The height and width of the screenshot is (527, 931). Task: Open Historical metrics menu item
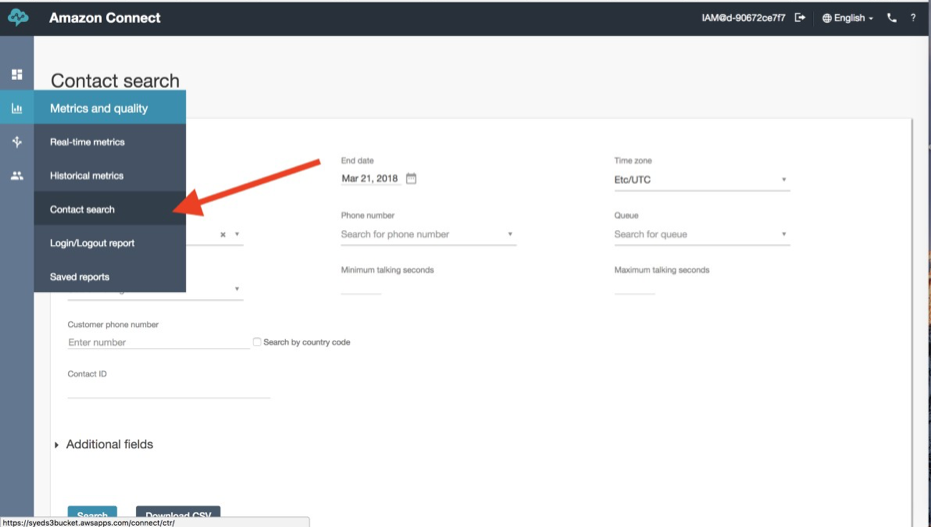point(110,176)
